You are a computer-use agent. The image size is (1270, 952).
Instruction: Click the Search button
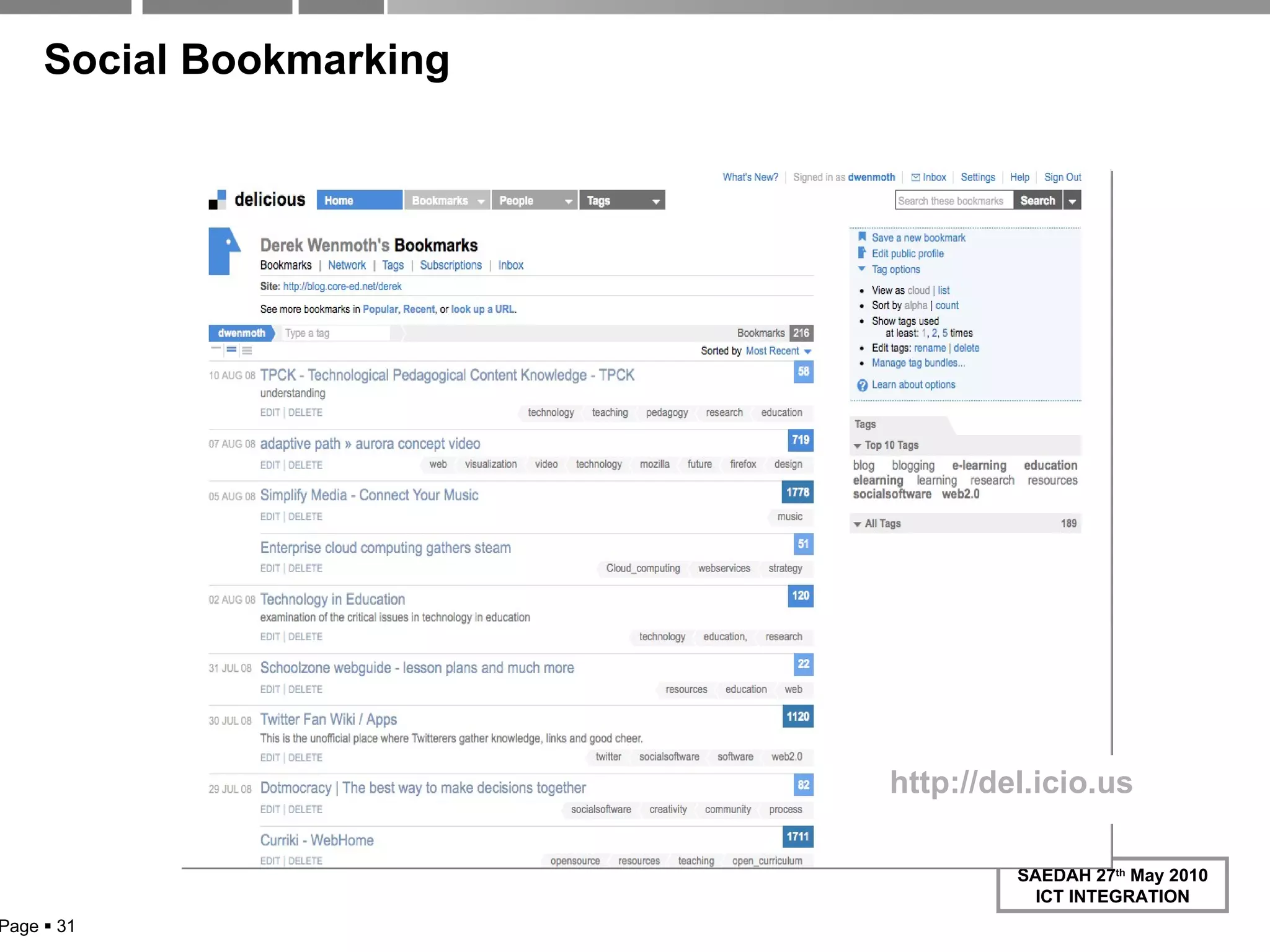tap(1037, 201)
